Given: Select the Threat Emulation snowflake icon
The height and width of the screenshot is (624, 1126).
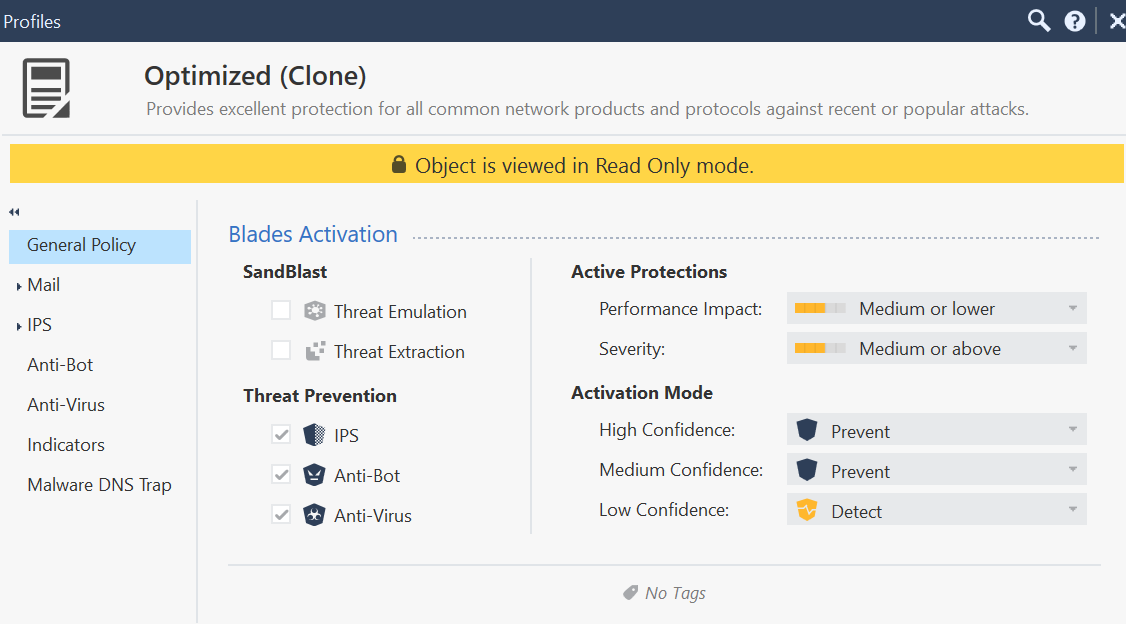Looking at the screenshot, I should [314, 311].
